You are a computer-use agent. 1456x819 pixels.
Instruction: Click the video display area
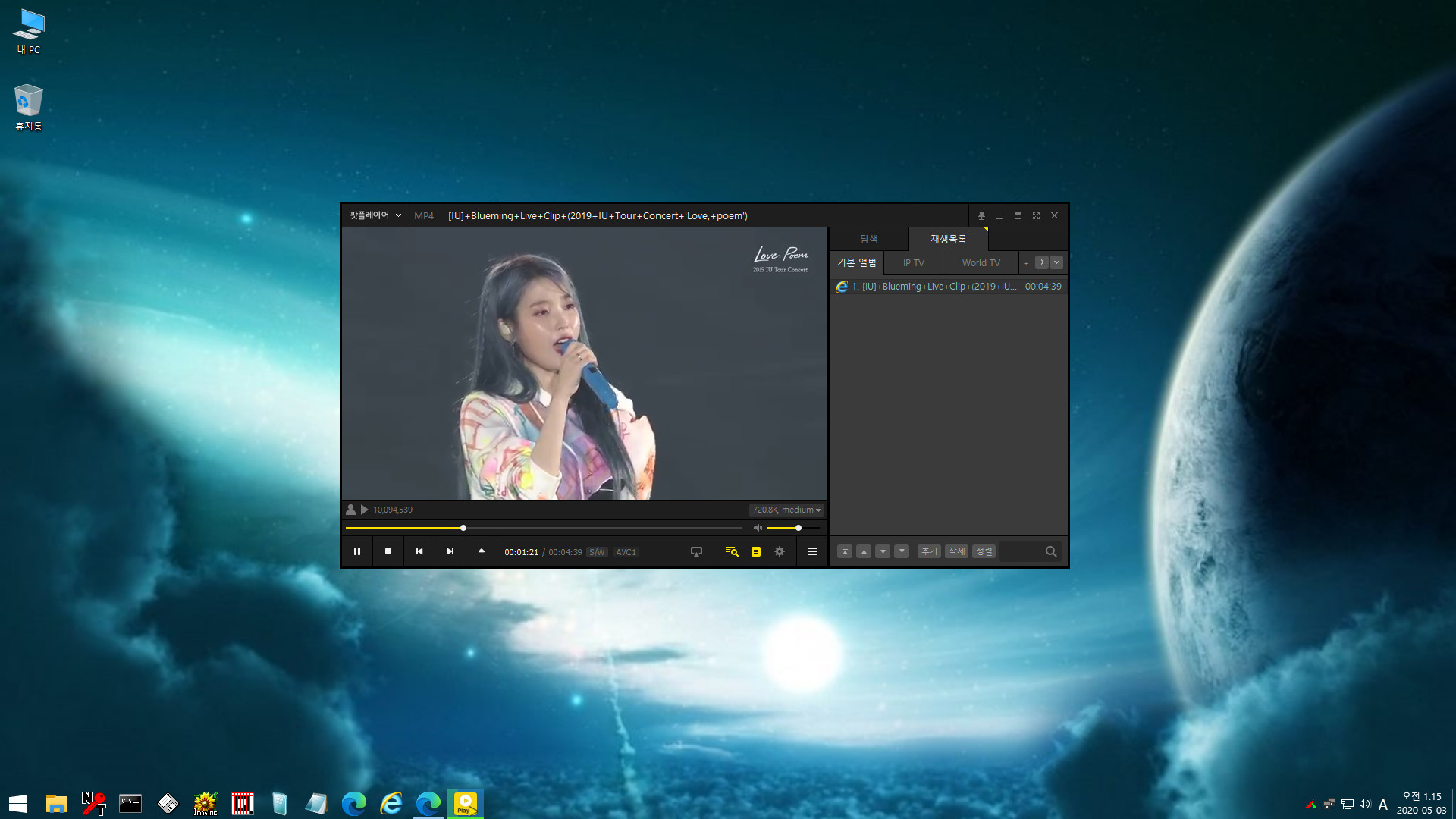tap(585, 364)
